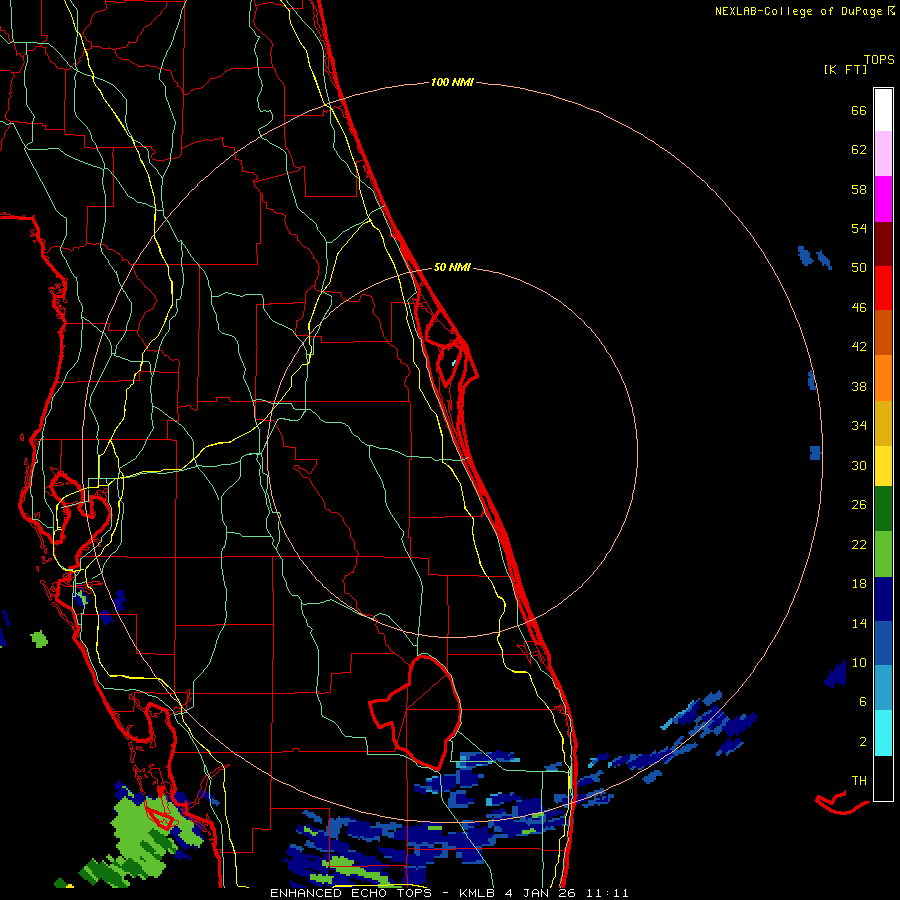This screenshot has width=900, height=900.
Task: Click the NEXLAB-College of DuPage label
Action: click(x=799, y=11)
